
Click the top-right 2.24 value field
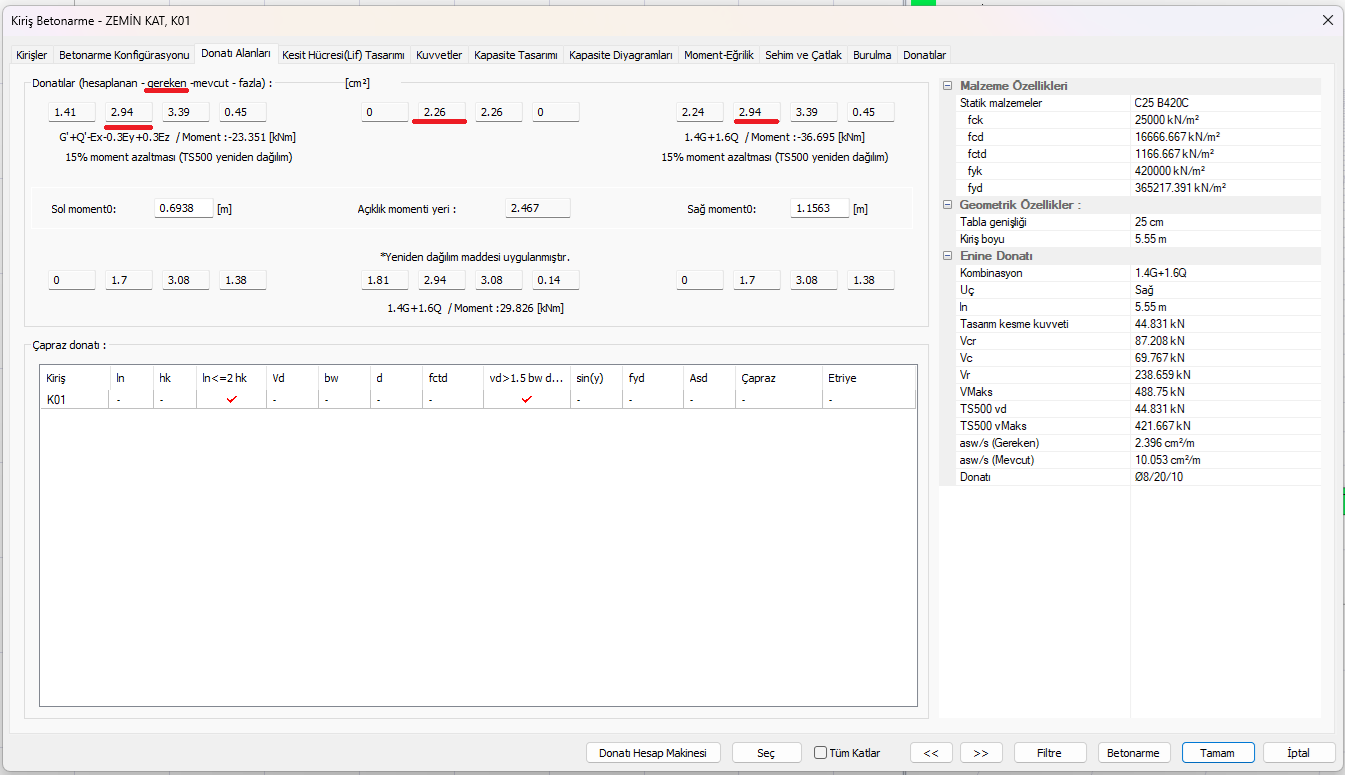point(700,112)
